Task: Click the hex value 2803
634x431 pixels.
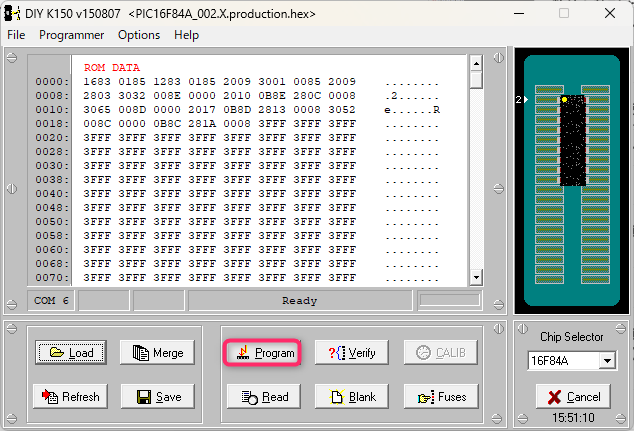Action: pos(97,95)
